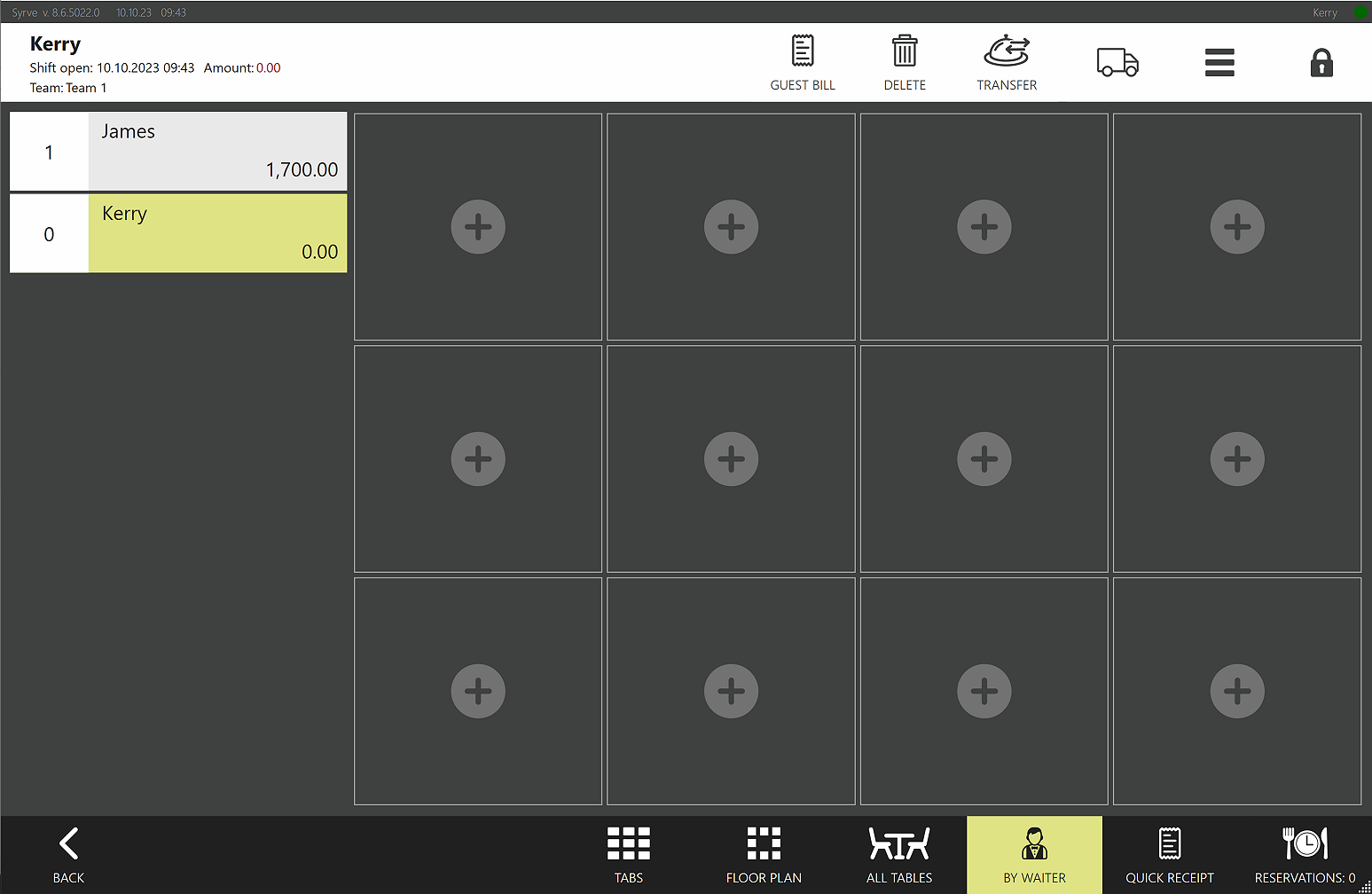Screen dimensions: 1372x894
Task: Open Reservations list
Action: 1304,855
